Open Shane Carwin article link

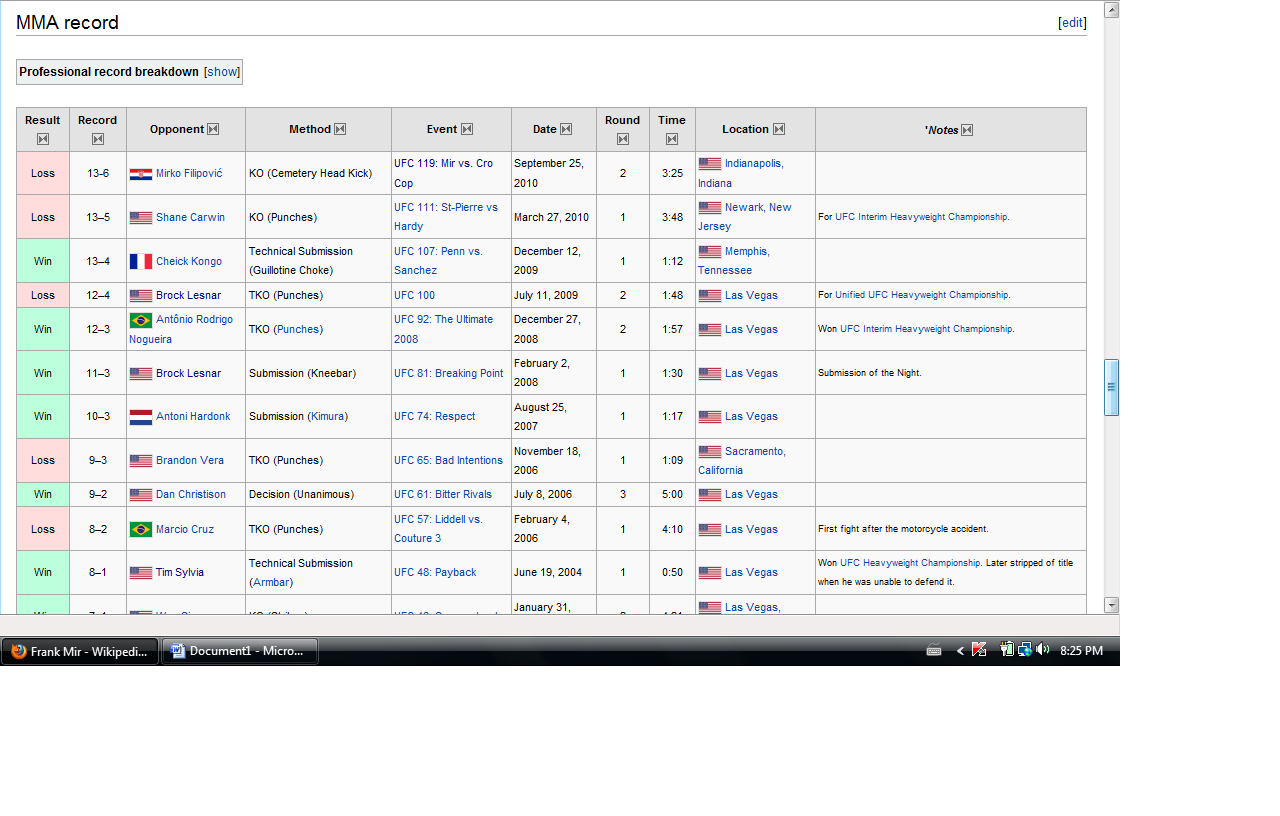coord(190,217)
